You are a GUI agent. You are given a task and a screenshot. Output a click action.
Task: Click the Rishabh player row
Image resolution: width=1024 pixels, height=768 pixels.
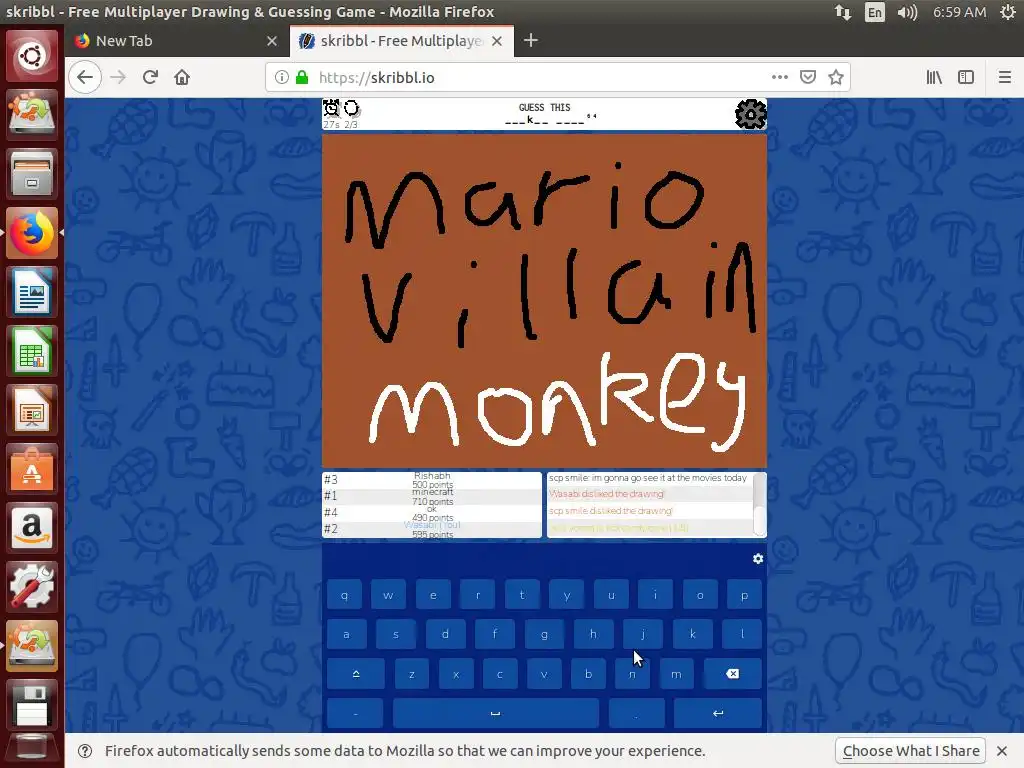432,480
